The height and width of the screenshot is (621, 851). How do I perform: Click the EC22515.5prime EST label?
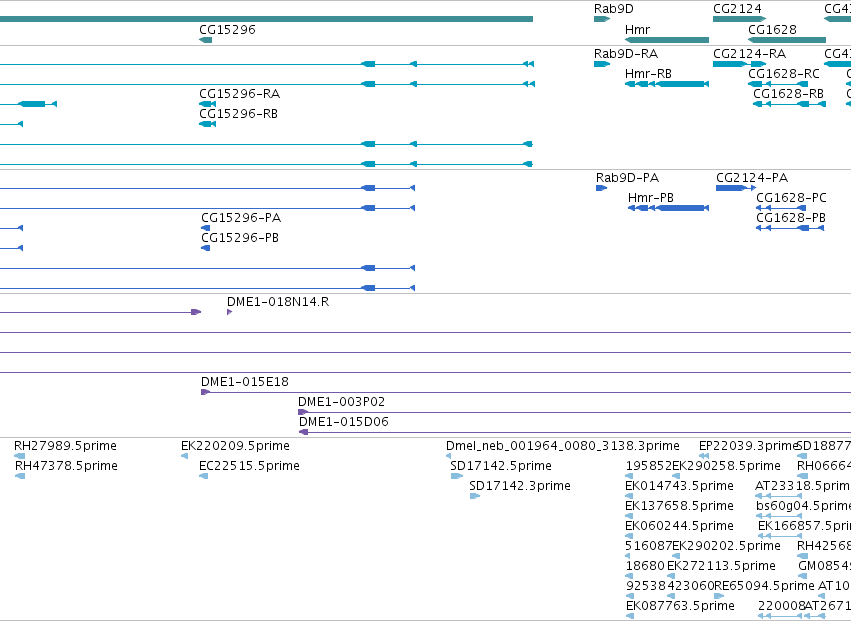[249, 466]
